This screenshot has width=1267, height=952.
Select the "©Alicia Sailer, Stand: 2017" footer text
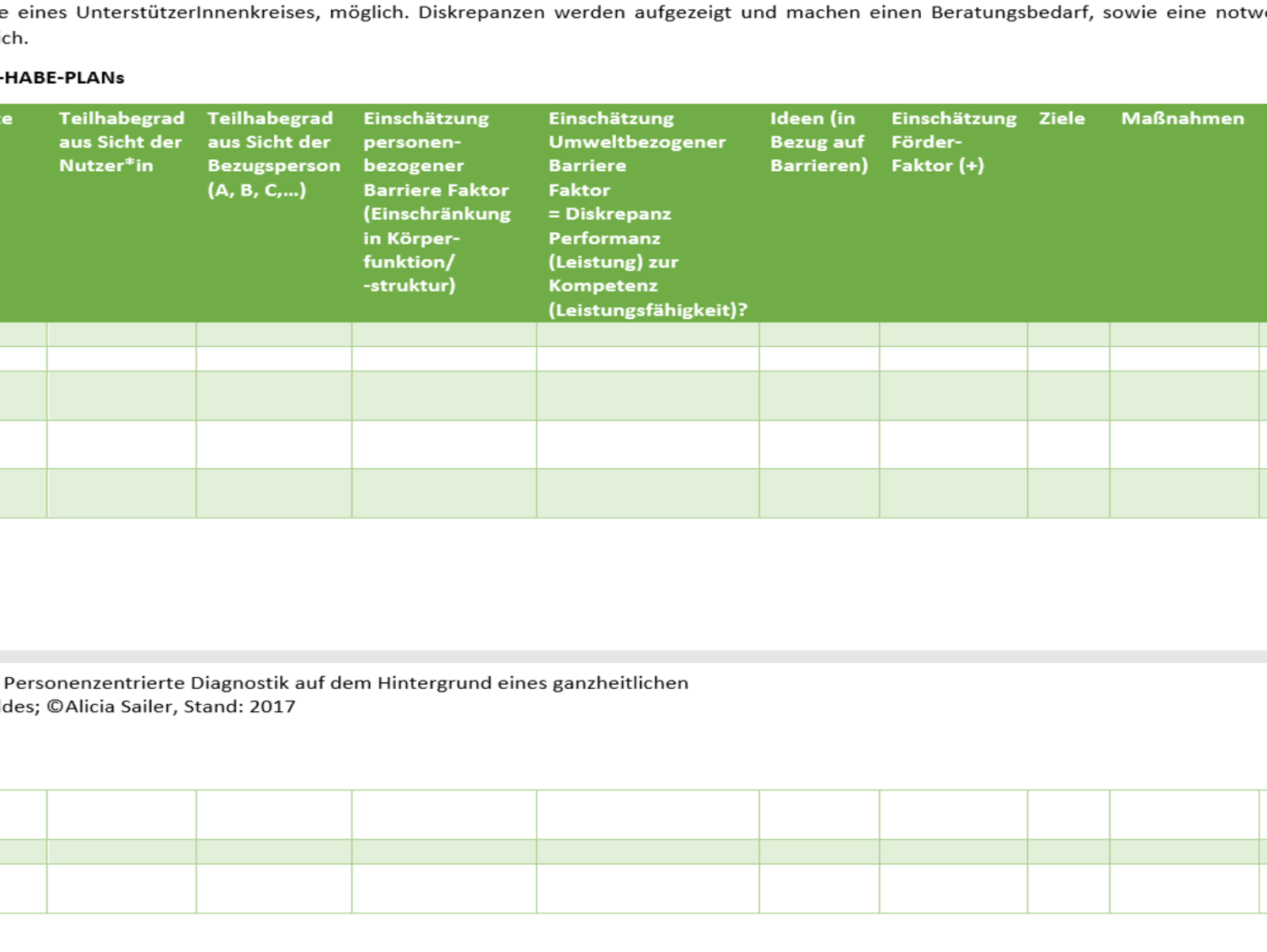(170, 706)
